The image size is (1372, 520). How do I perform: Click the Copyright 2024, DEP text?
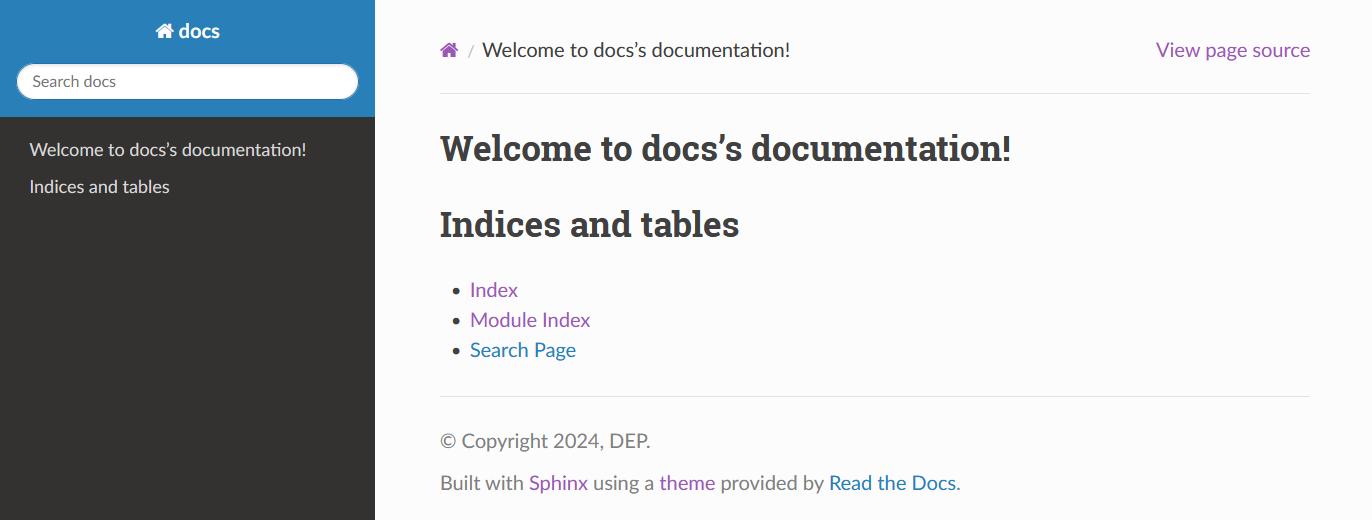coord(545,441)
